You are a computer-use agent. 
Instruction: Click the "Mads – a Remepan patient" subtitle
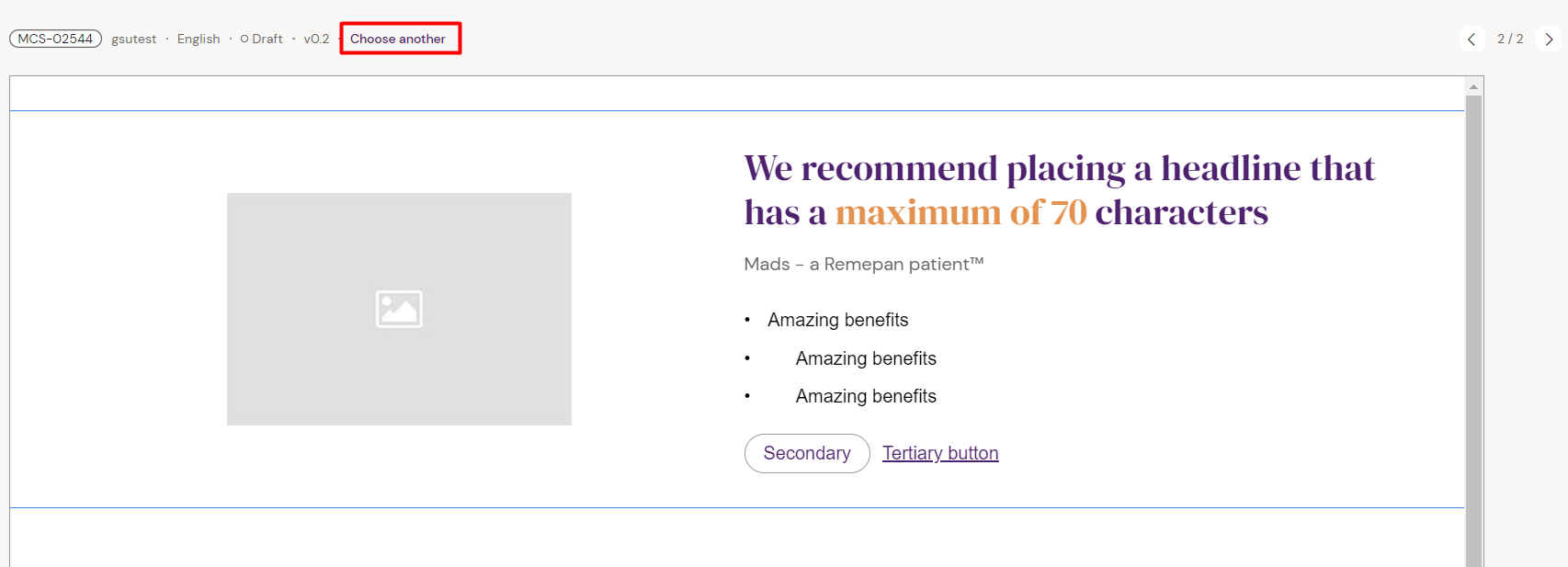(863, 264)
